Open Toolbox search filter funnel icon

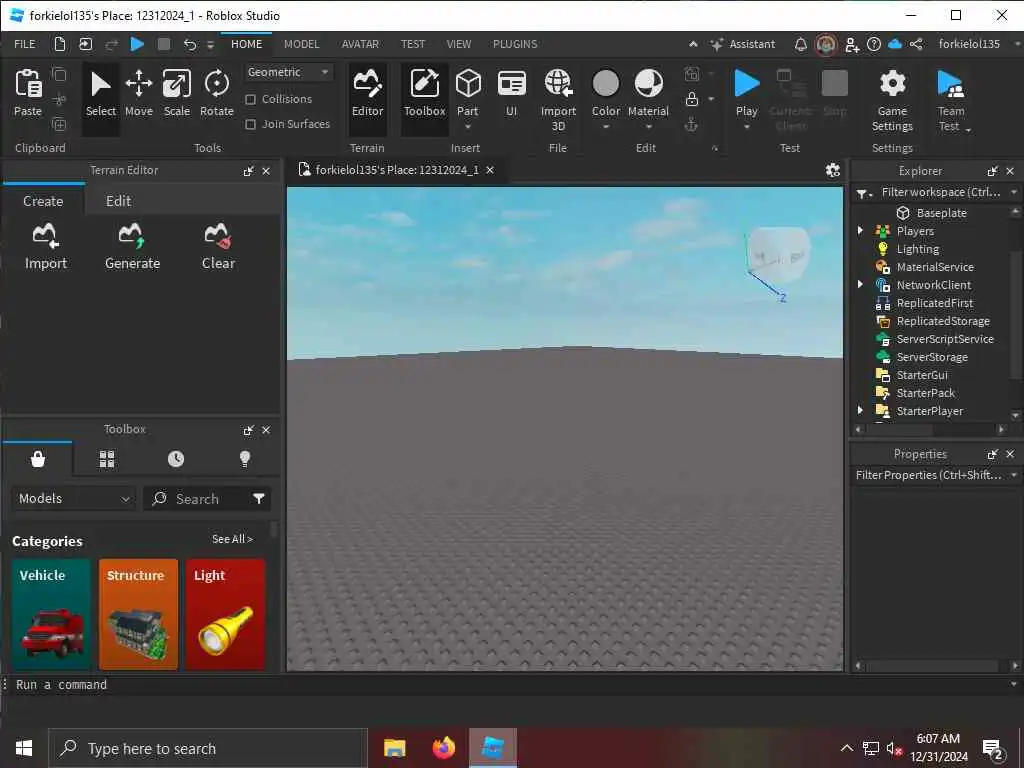259,499
